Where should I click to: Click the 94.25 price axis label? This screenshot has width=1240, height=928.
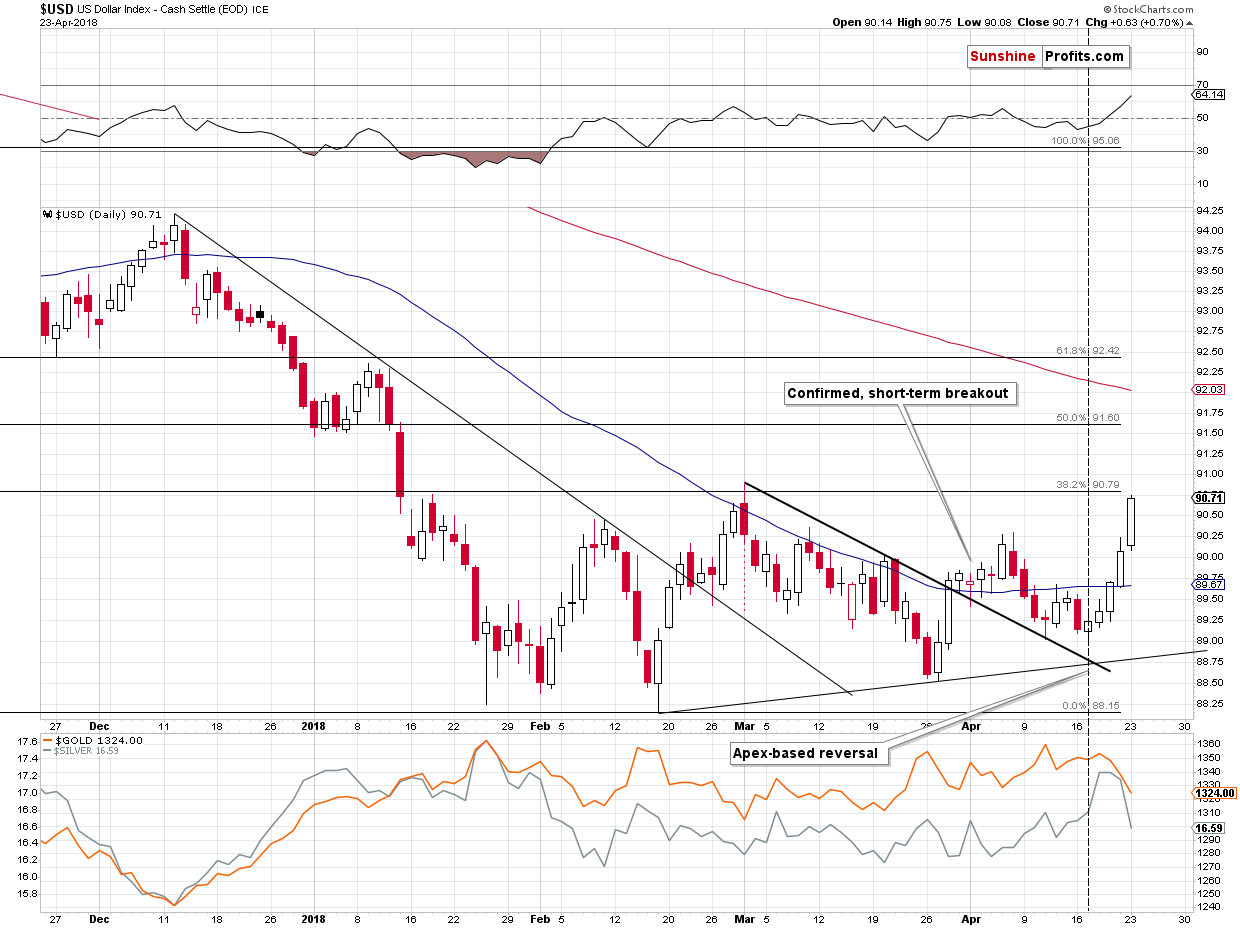click(1208, 211)
